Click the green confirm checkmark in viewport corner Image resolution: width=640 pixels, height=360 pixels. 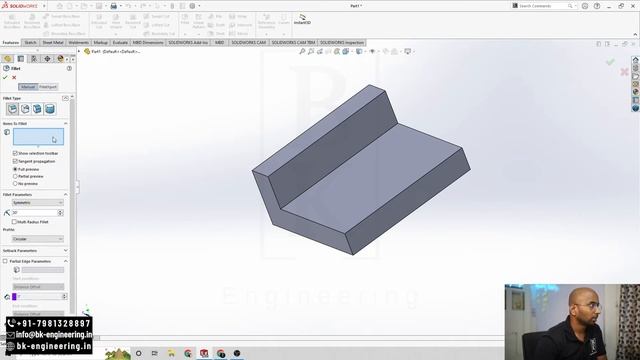click(610, 62)
